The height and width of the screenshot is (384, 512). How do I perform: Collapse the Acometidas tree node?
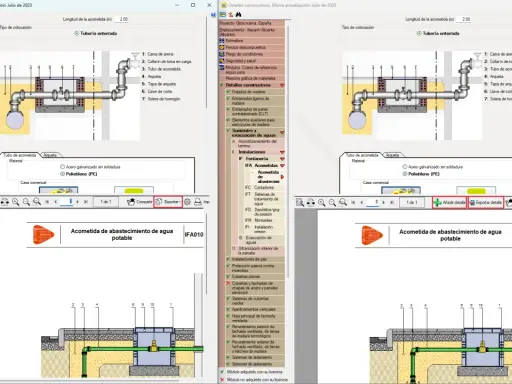tap(282, 166)
